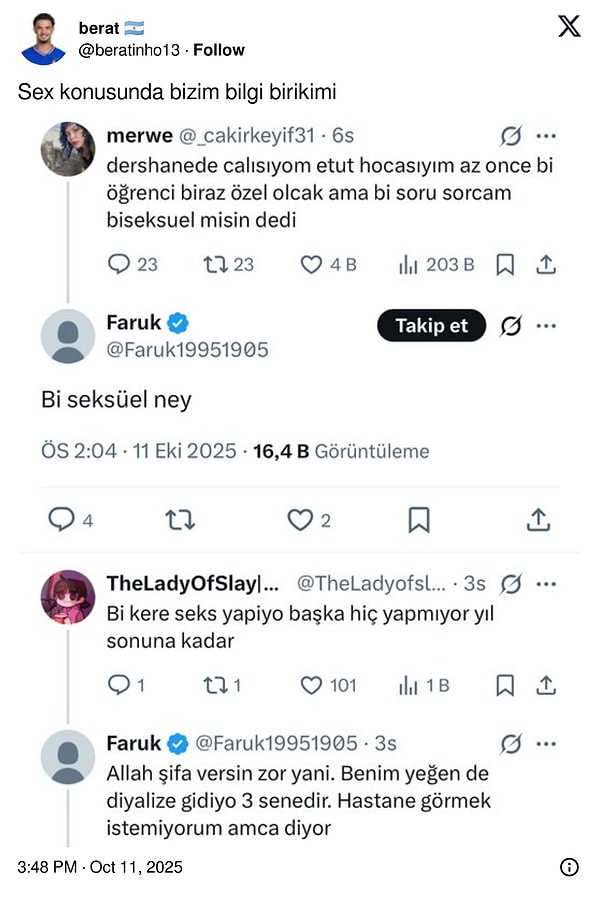Like Faruk's 'Bi seksüel ney' tweet
The image size is (600, 897).
coord(299,518)
